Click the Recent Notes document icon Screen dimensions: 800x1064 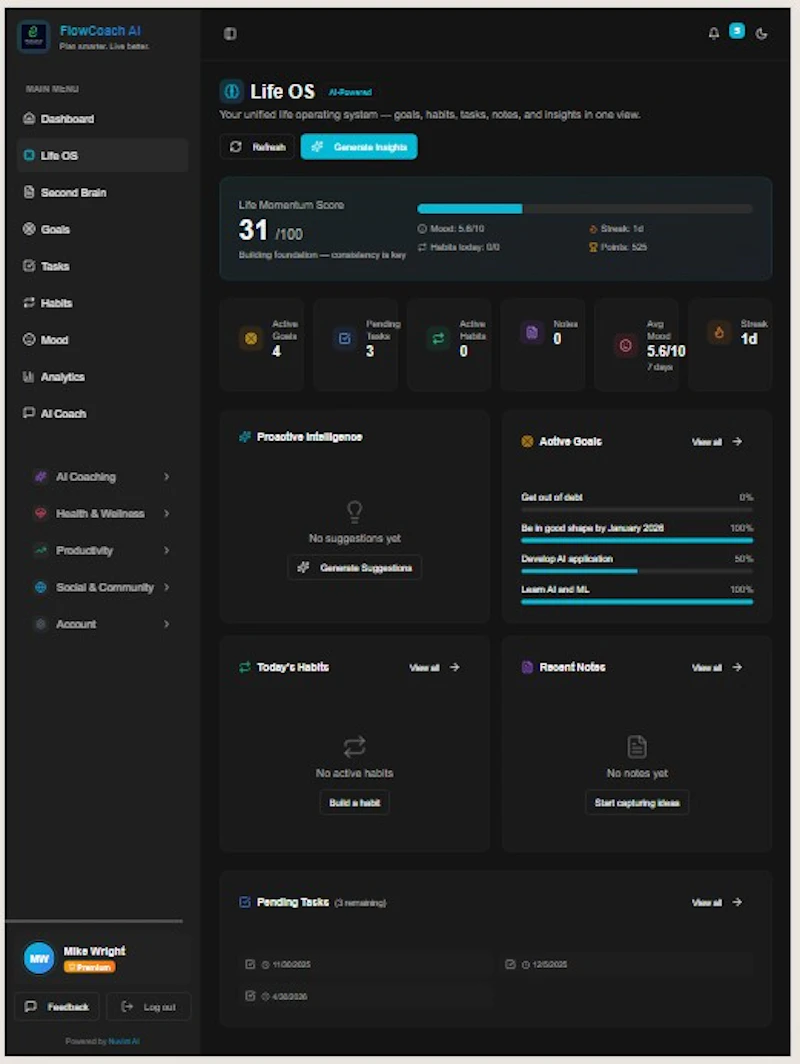tap(527, 667)
